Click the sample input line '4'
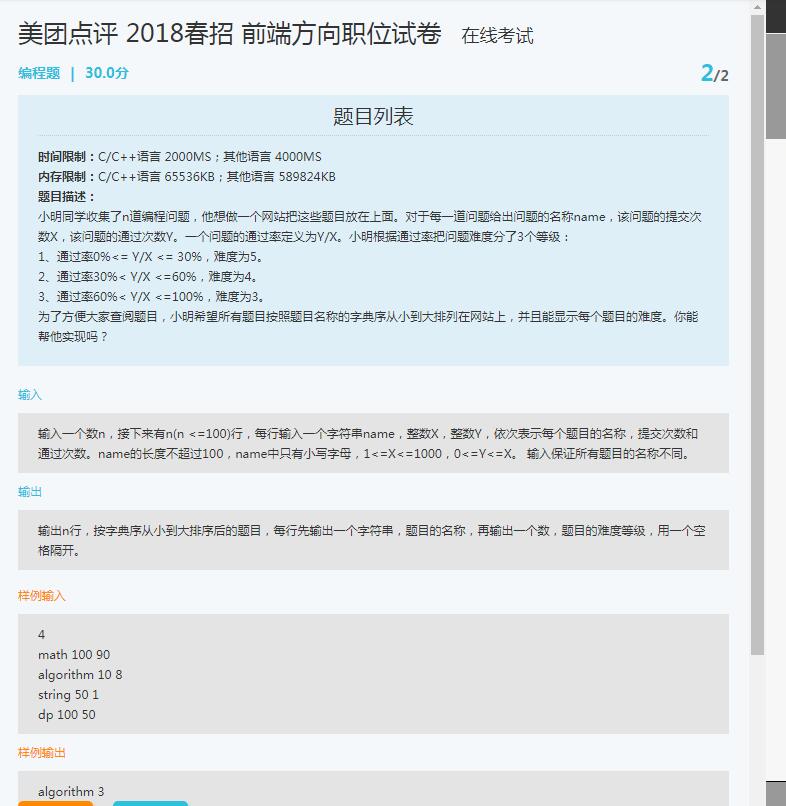The height and width of the screenshot is (806, 786). (42, 635)
